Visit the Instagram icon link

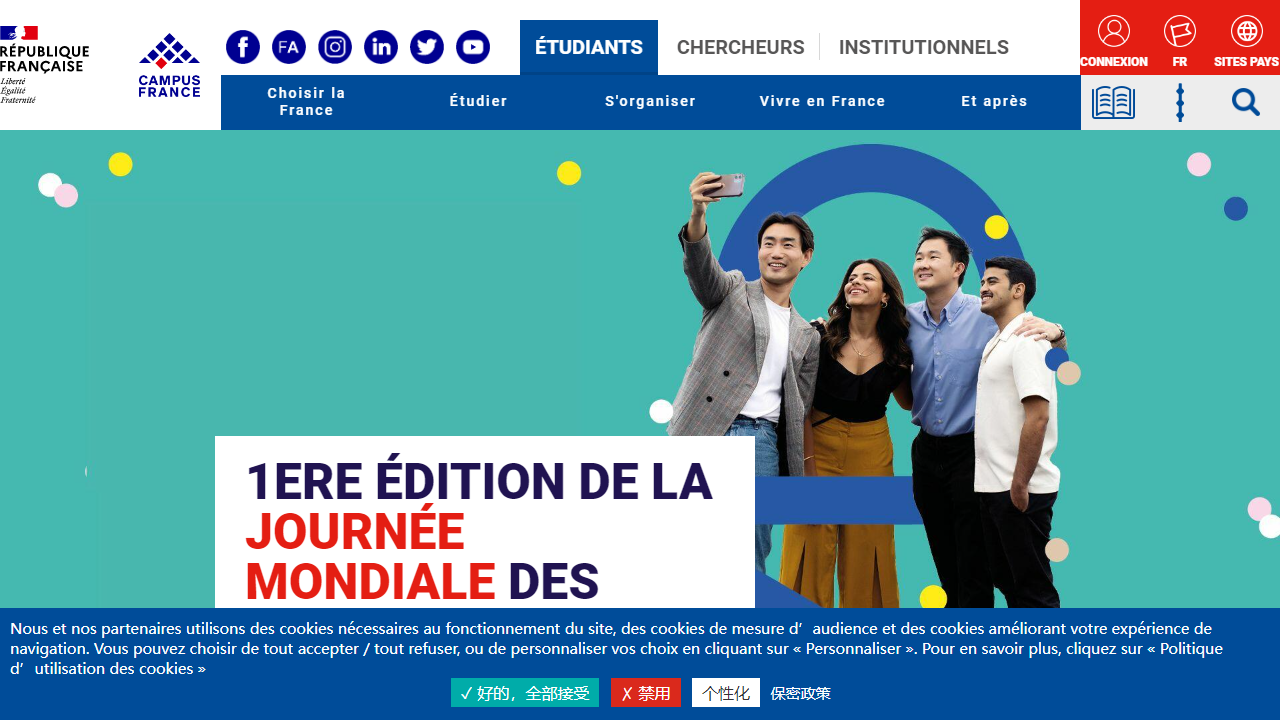(x=335, y=47)
